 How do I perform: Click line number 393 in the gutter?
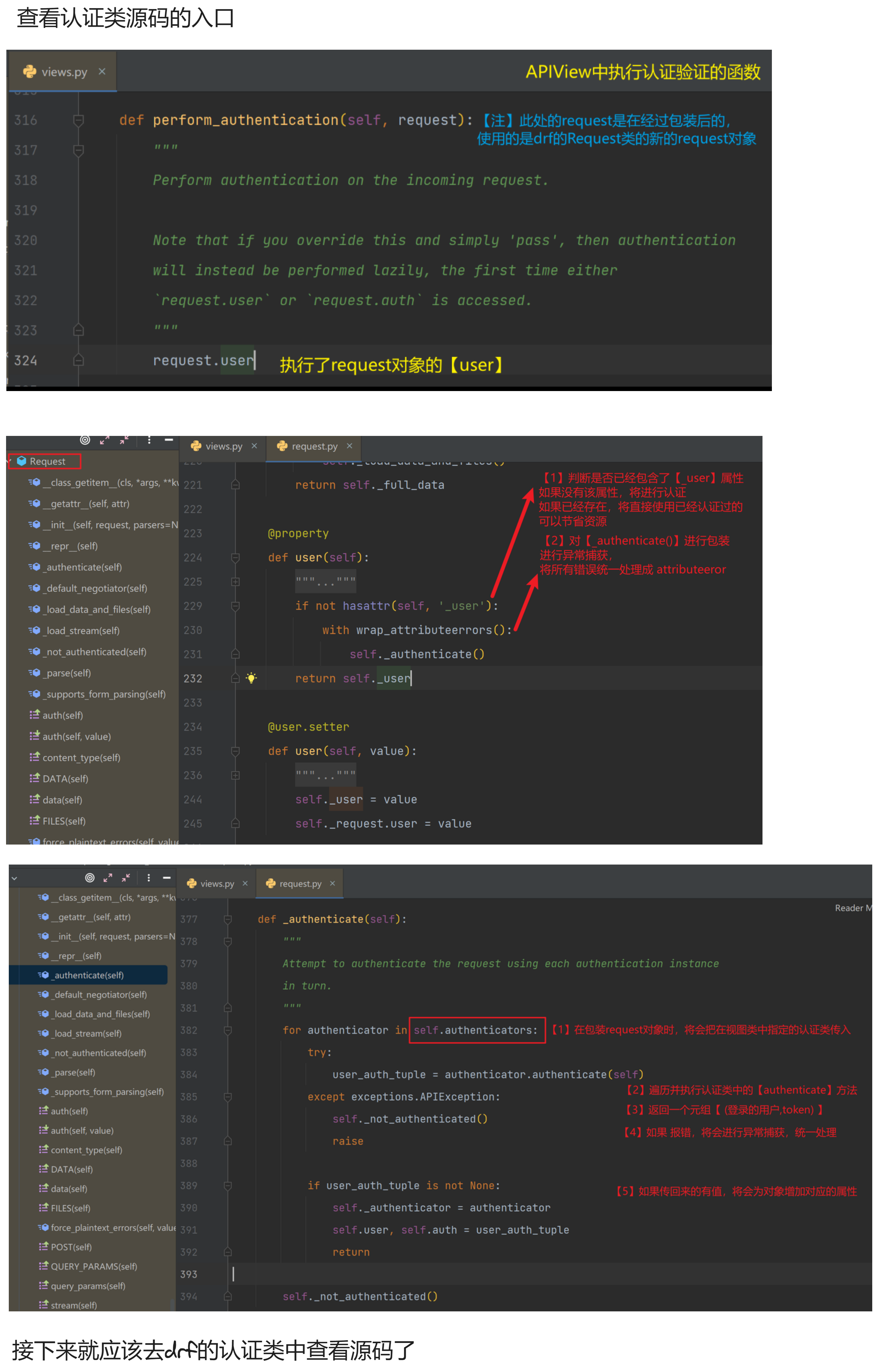tap(189, 1274)
